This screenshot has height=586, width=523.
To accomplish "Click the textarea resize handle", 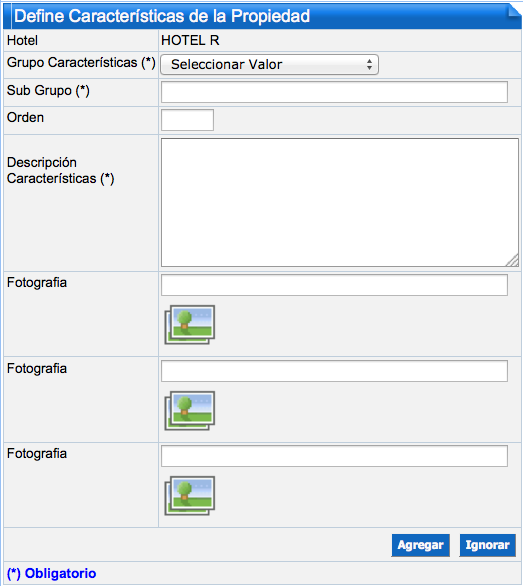I will [513, 261].
